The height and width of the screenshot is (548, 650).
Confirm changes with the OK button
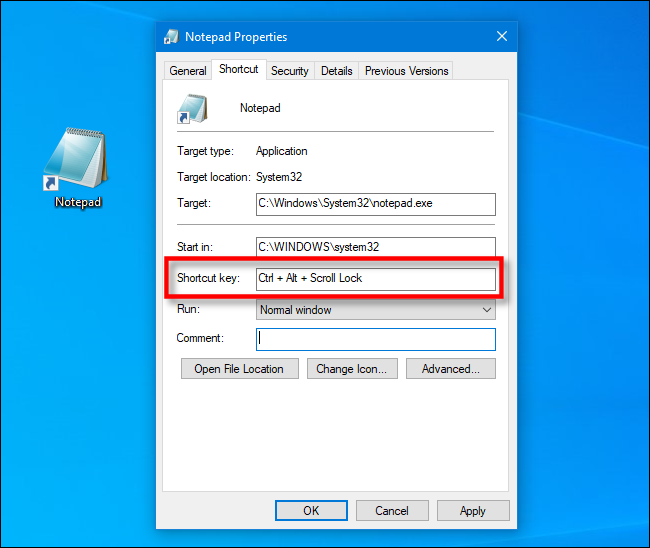(x=311, y=511)
